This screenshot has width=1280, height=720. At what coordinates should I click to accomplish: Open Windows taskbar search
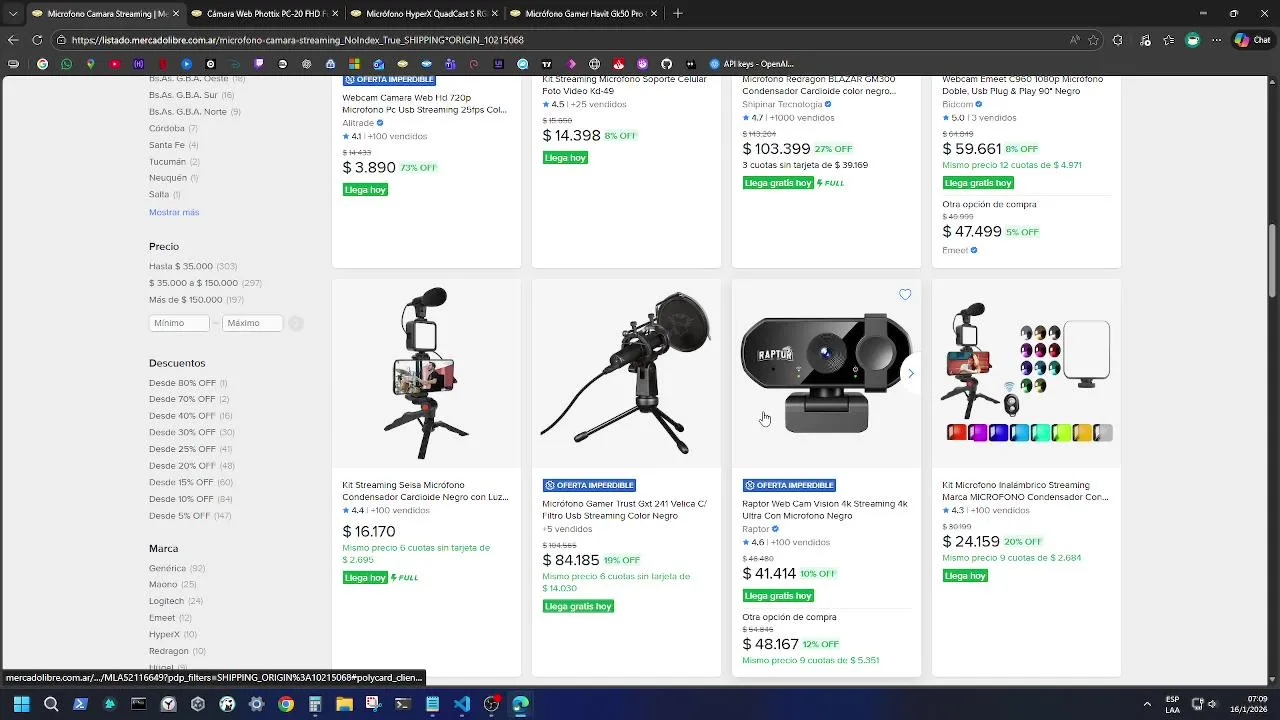[51, 704]
